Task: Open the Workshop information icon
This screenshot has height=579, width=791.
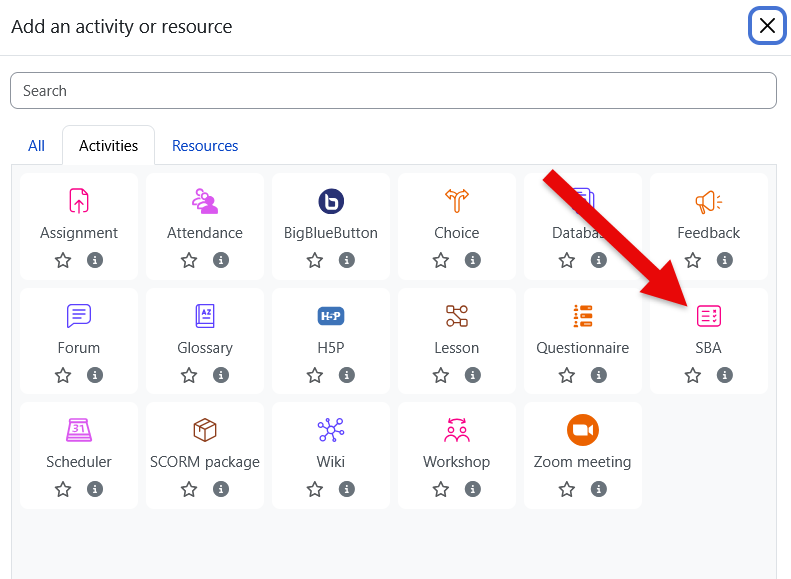Action: (x=473, y=489)
